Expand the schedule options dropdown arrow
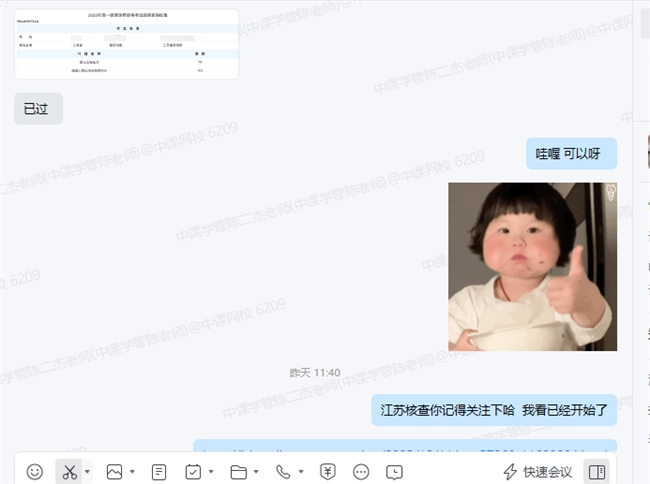 212,471
